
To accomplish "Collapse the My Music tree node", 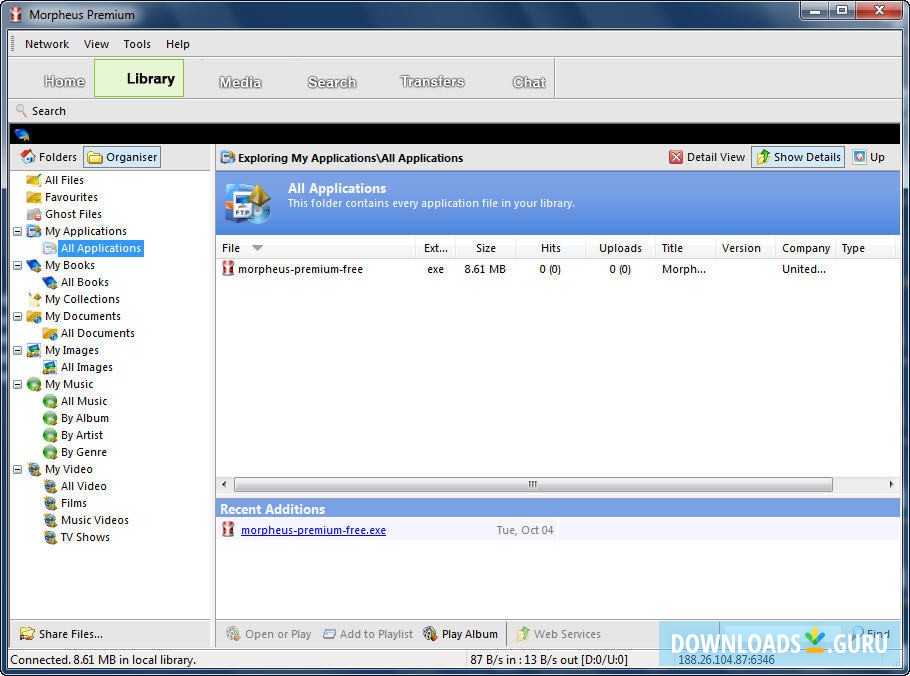I will [18, 385].
